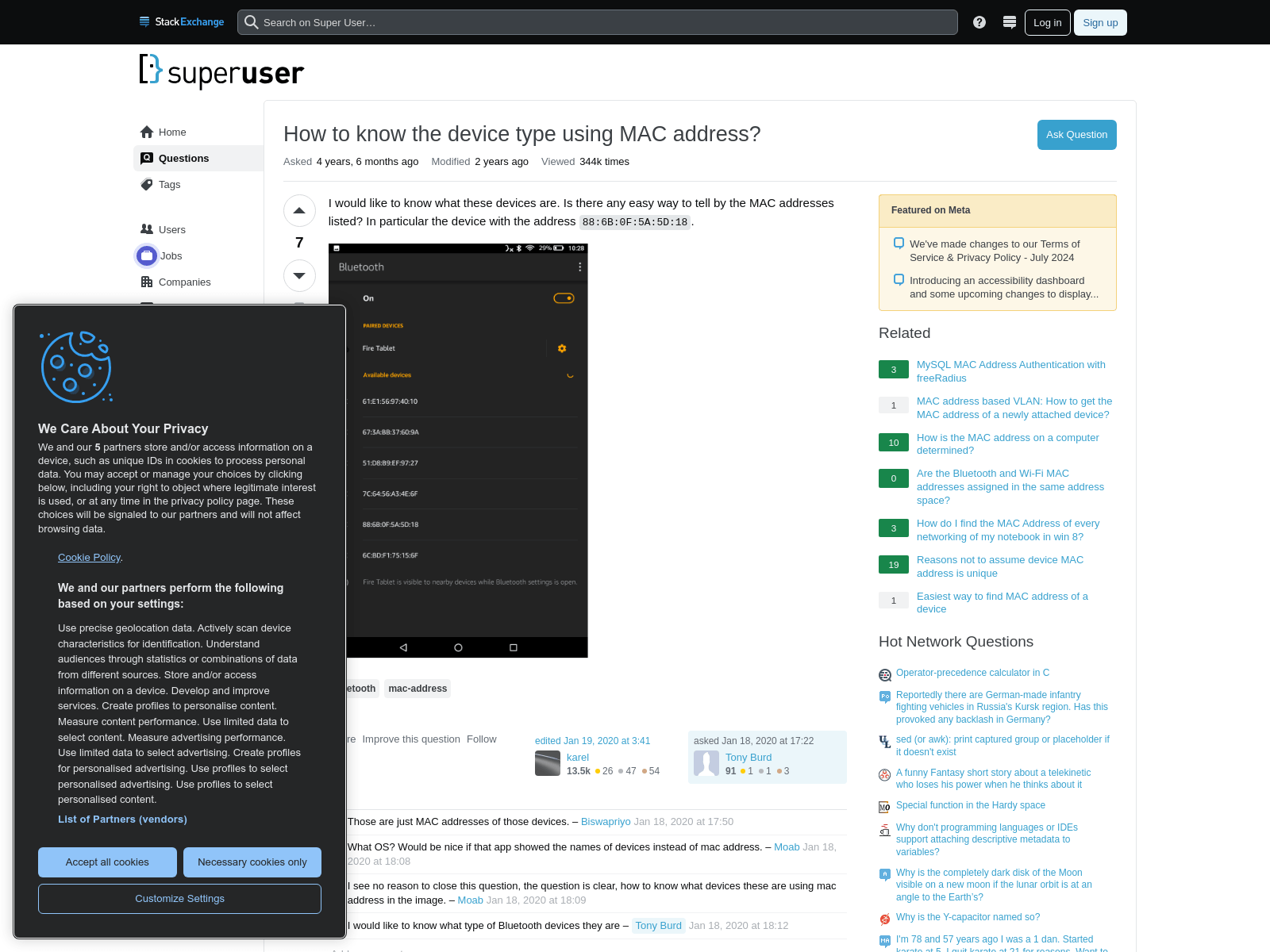Click the site icon beside Operator-precedence calculator question

click(x=885, y=675)
